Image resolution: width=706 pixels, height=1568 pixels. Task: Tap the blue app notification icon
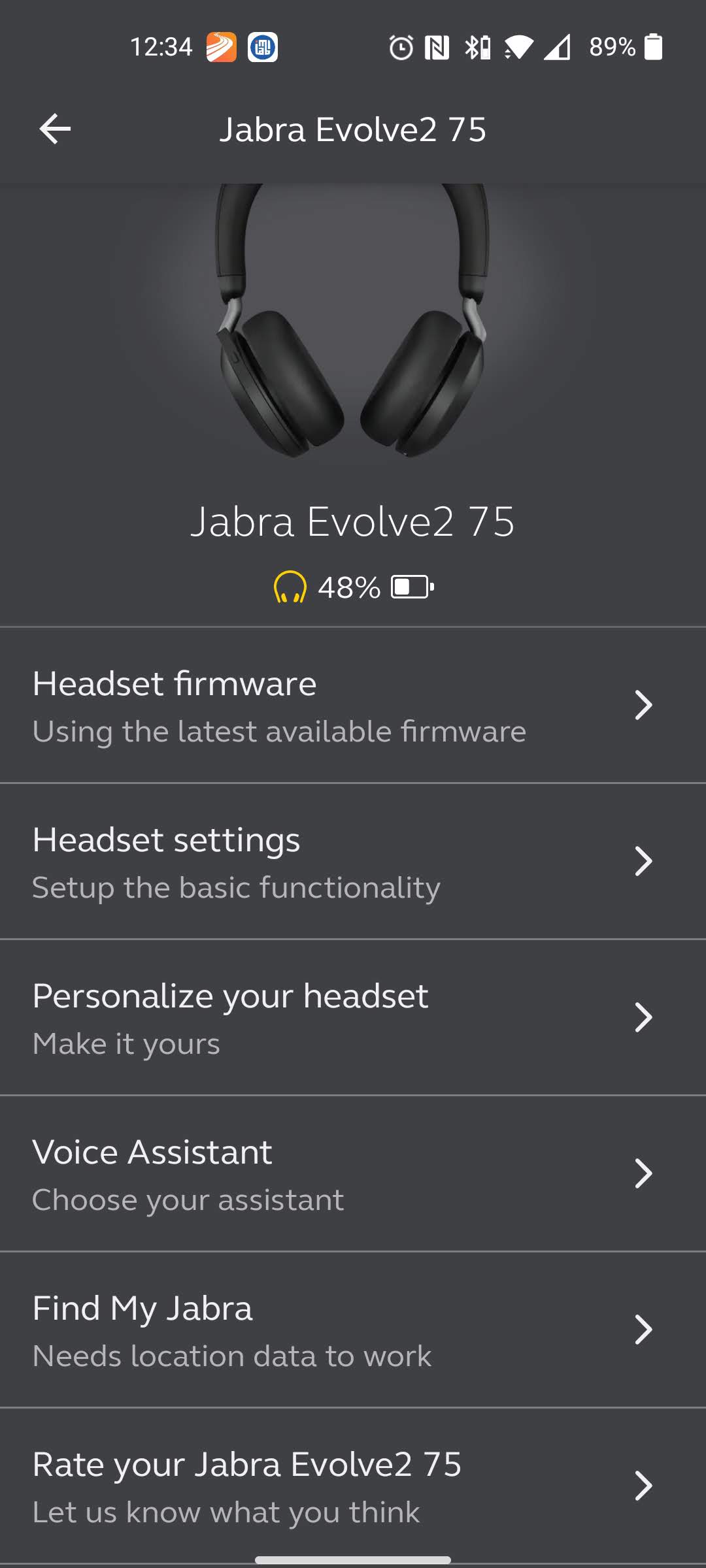click(263, 47)
